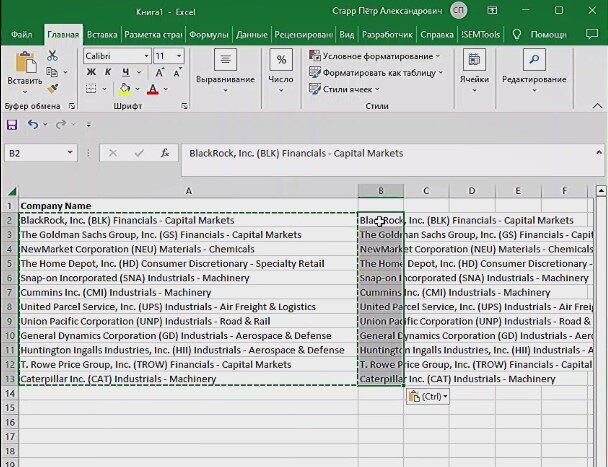This screenshot has height=467, width=608.
Task: Open the Шрифт dialog launcher
Action: tap(185, 106)
